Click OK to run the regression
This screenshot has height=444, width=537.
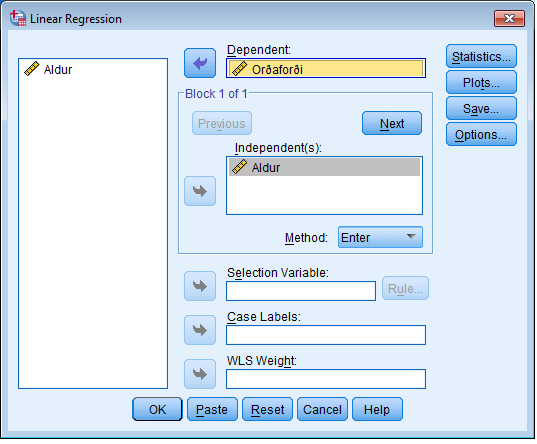pyautogui.click(x=157, y=409)
